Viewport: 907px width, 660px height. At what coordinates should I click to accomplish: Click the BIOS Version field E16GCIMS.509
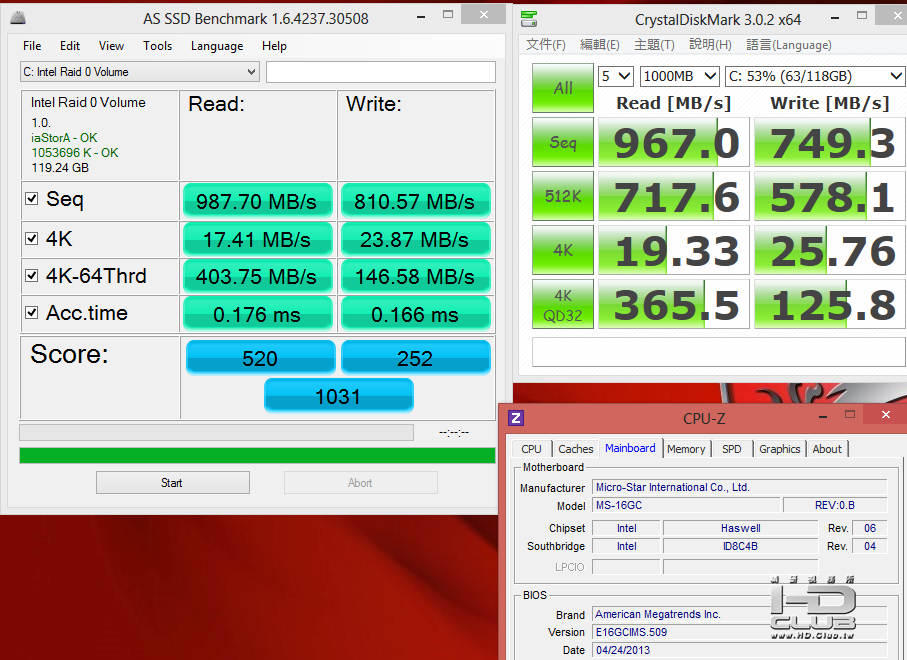click(739, 632)
